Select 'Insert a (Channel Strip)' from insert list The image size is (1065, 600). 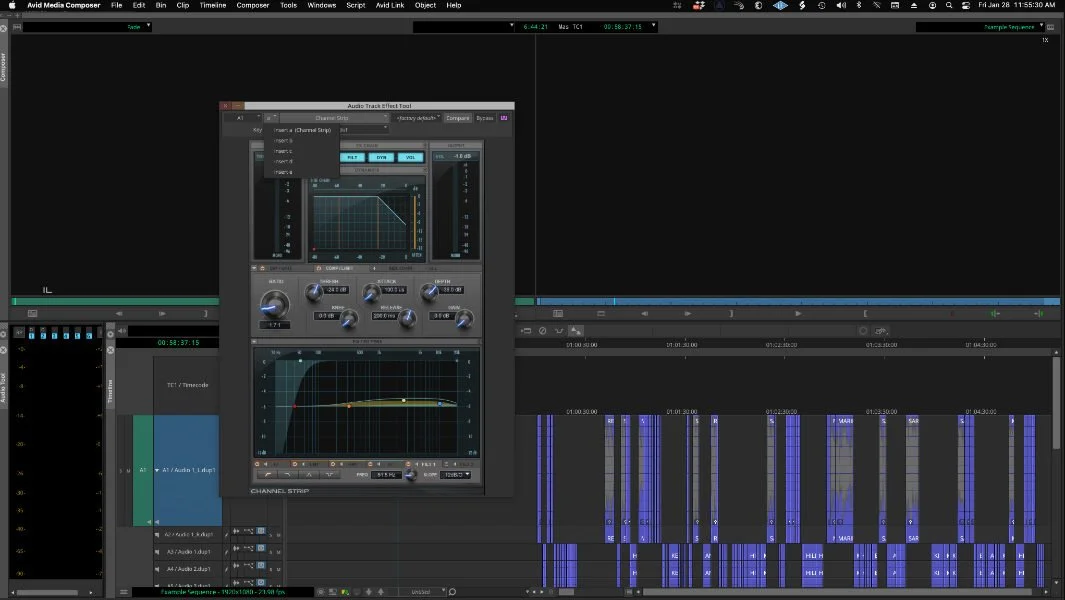coord(302,130)
